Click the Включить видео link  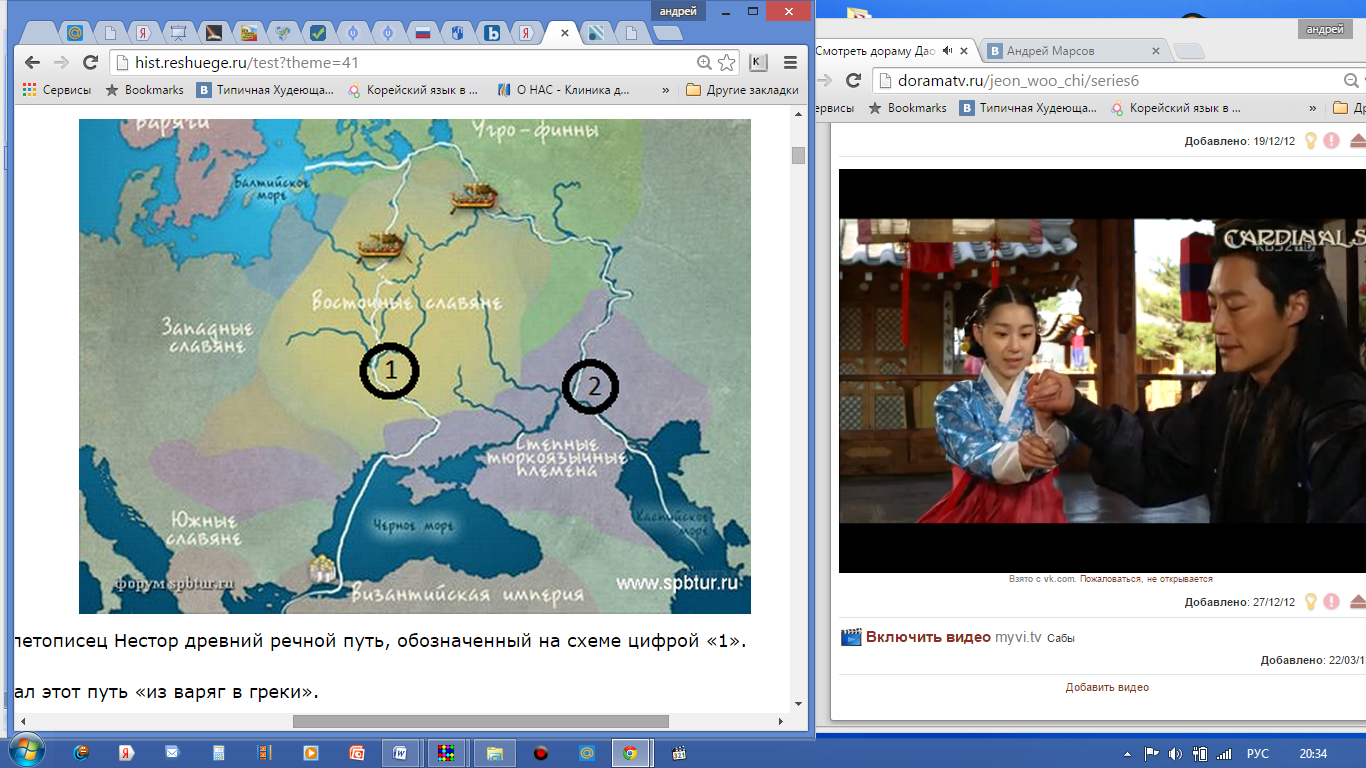(x=928, y=637)
